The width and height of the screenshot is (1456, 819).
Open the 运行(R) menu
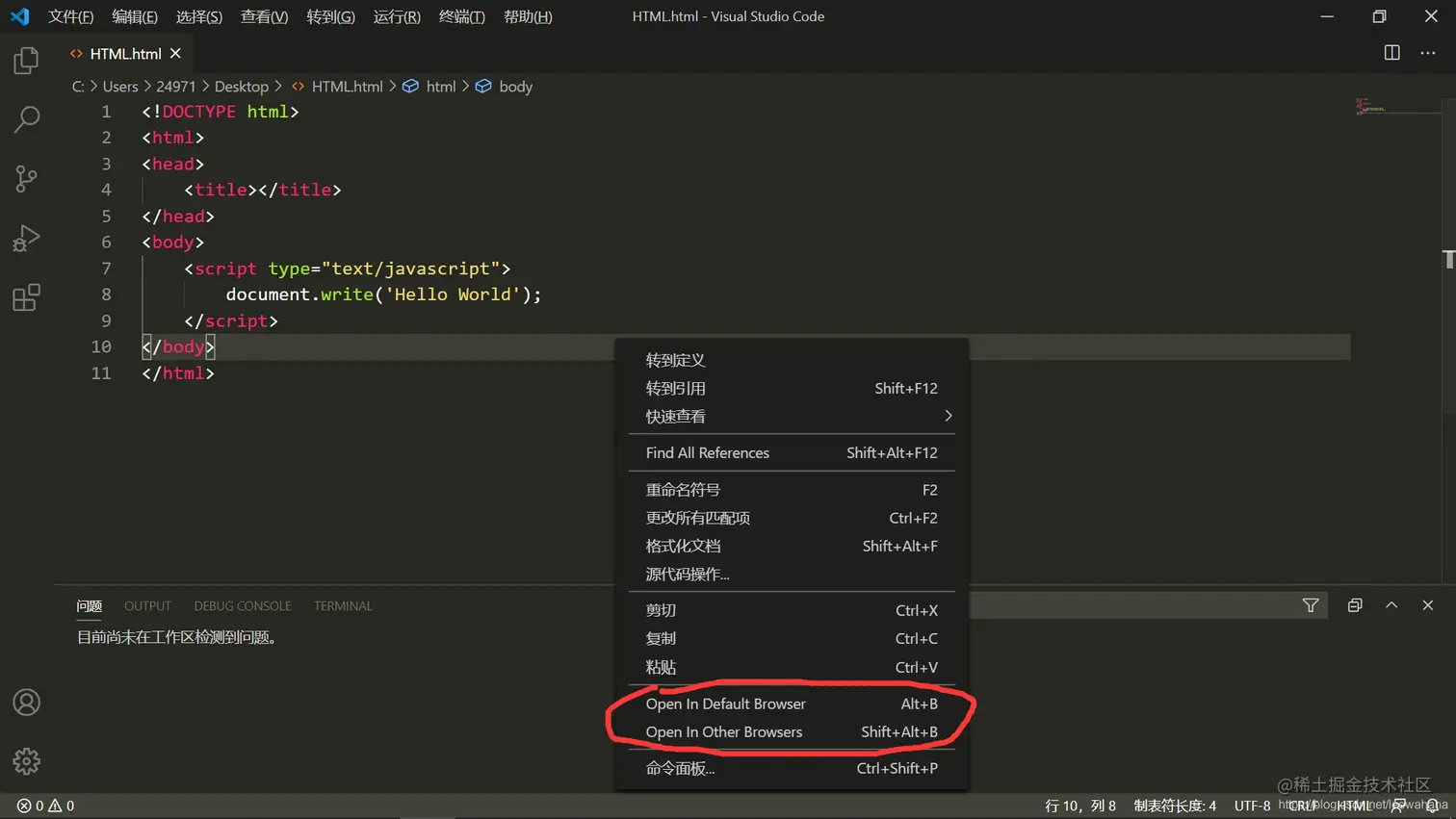tap(397, 16)
